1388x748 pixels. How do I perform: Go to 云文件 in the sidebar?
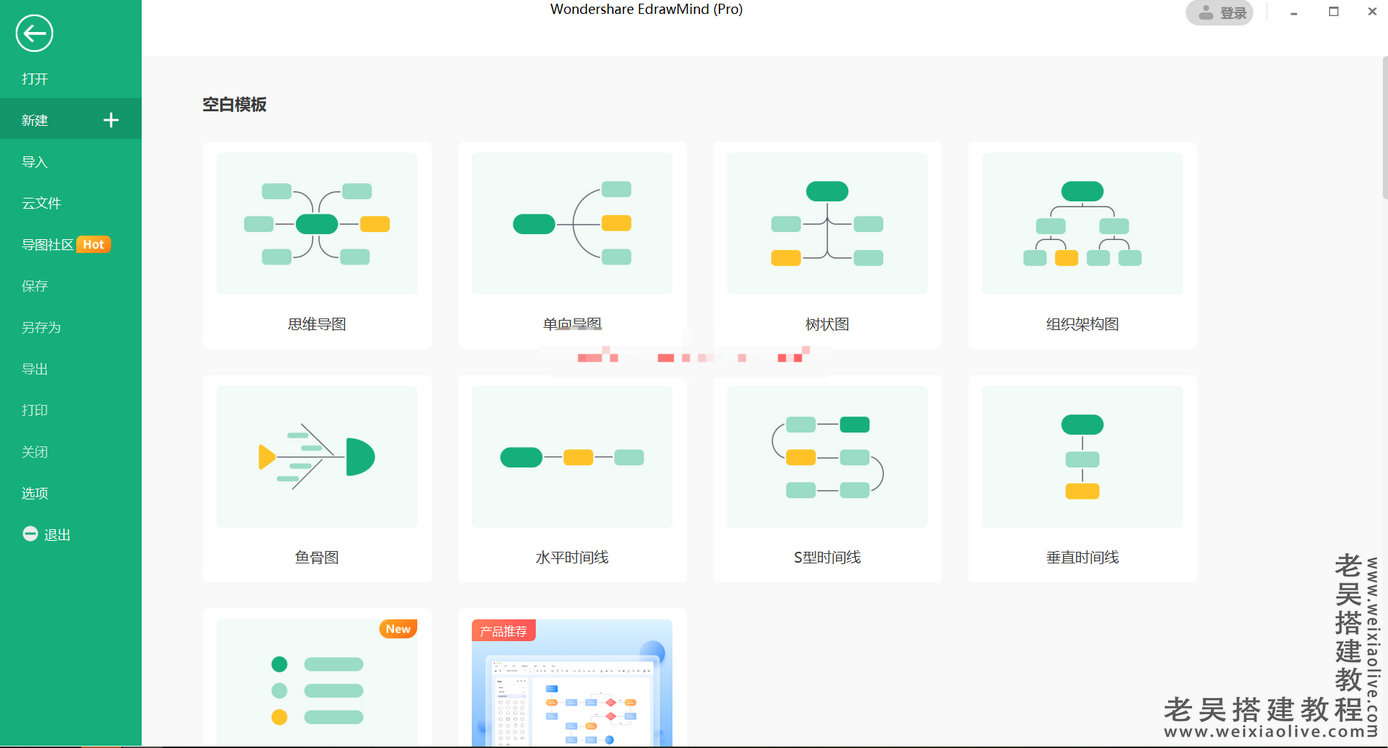[x=70, y=203]
